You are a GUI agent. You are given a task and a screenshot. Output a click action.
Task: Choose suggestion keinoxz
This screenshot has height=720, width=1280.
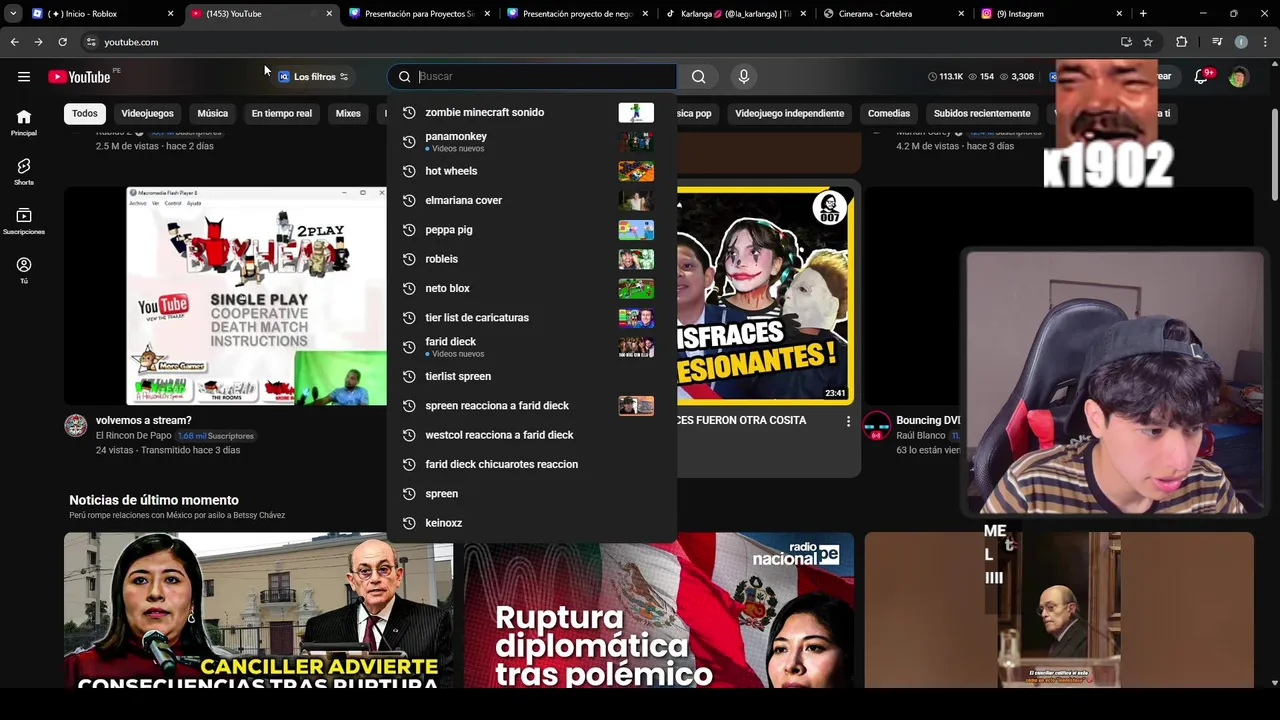[x=532, y=523]
